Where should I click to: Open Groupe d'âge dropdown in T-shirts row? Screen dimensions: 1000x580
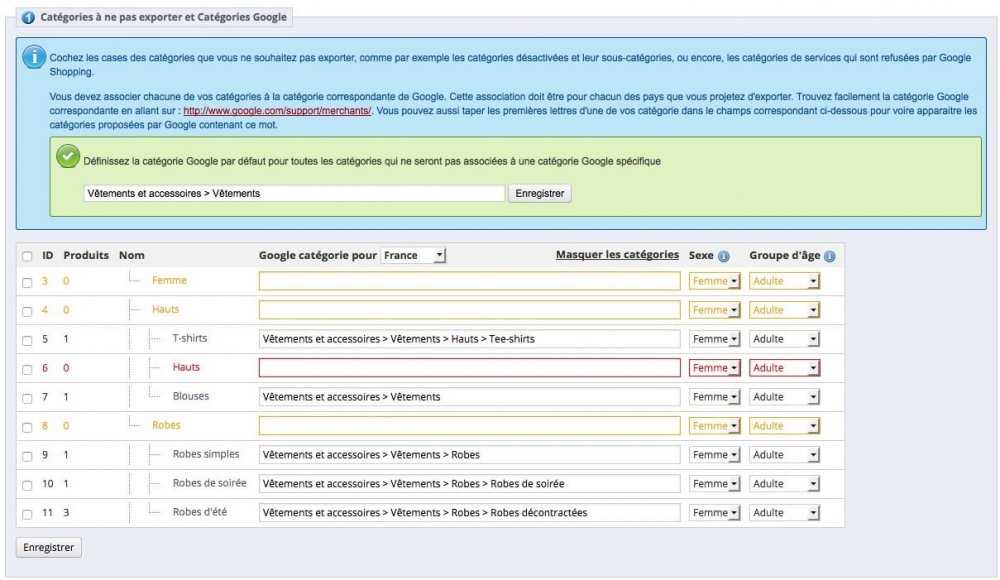(784, 339)
